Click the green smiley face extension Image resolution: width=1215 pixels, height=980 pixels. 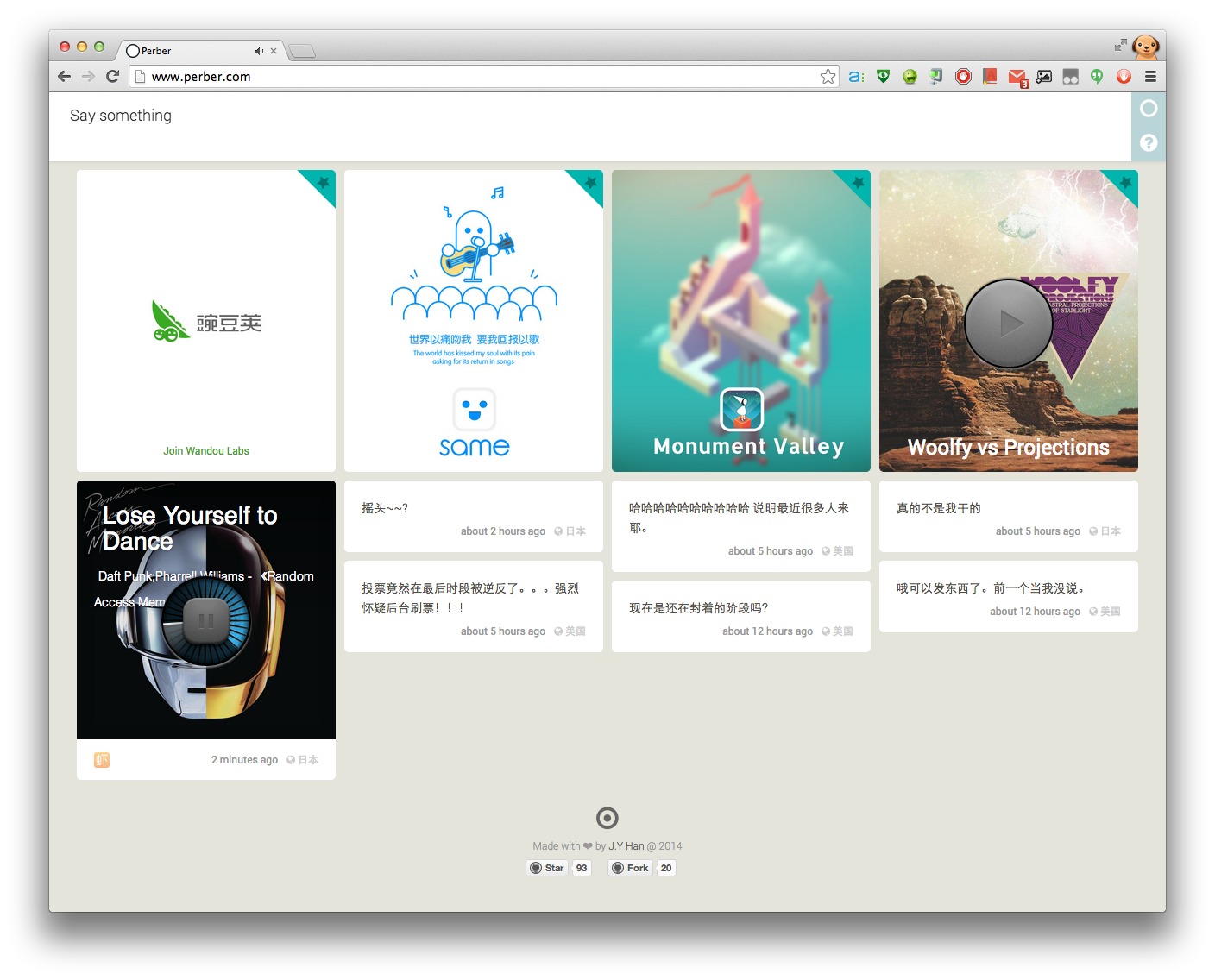[x=910, y=76]
